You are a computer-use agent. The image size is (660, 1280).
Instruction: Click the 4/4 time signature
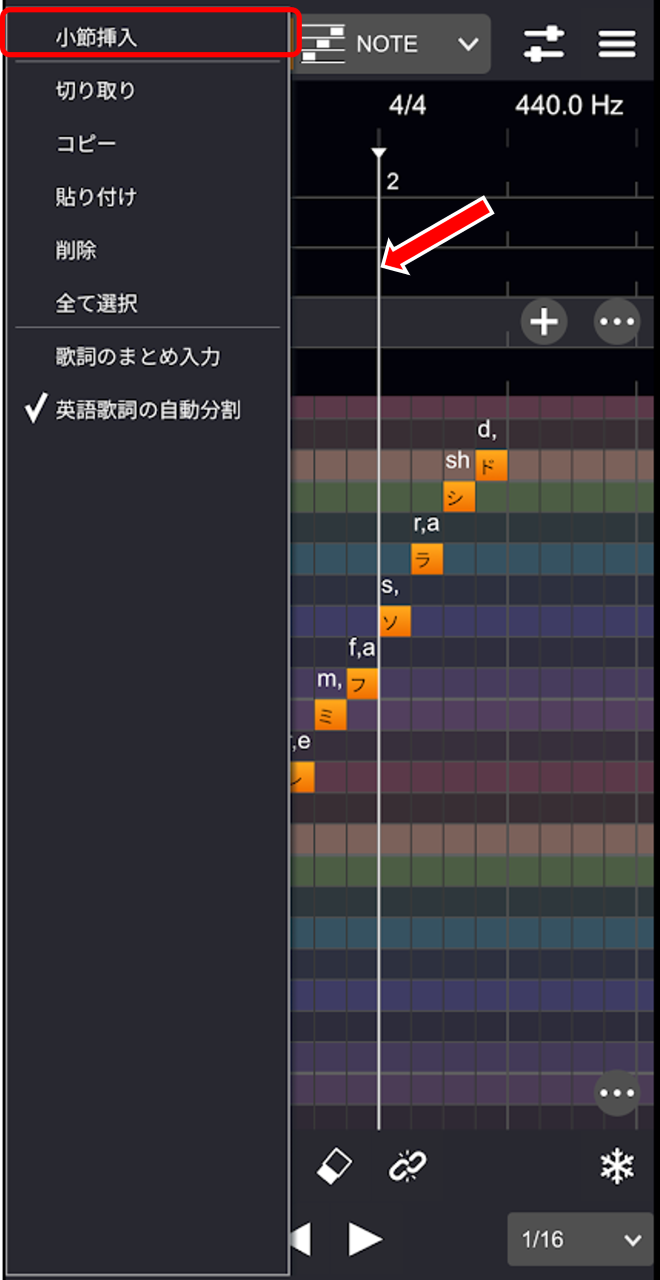408,106
